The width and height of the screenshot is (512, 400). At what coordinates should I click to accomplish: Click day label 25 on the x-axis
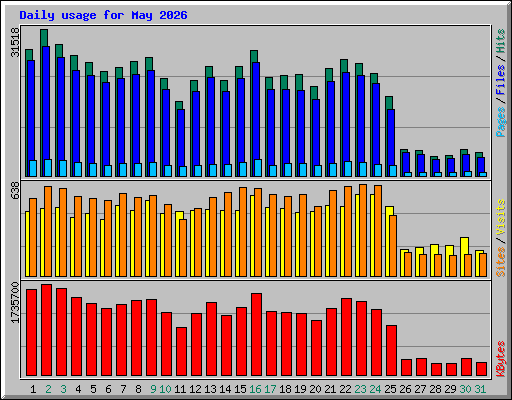[390, 389]
